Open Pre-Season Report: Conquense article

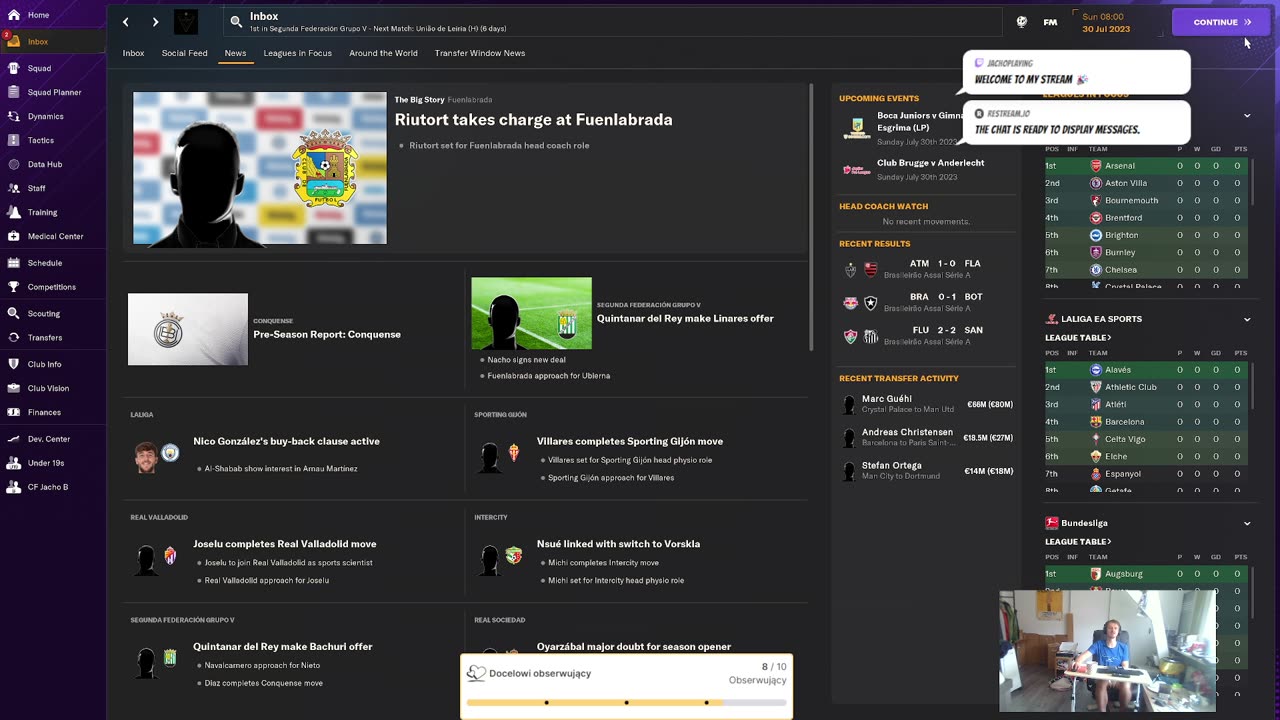click(x=327, y=335)
